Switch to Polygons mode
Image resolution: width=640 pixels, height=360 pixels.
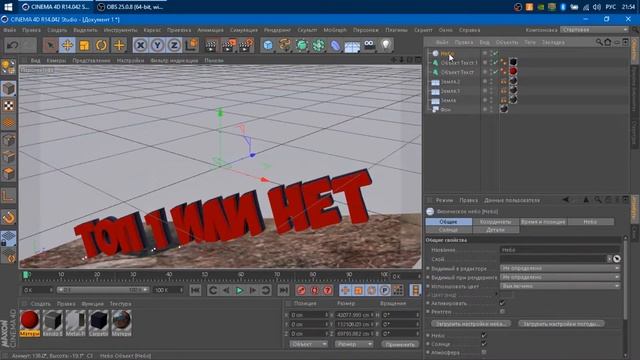(x=8, y=174)
